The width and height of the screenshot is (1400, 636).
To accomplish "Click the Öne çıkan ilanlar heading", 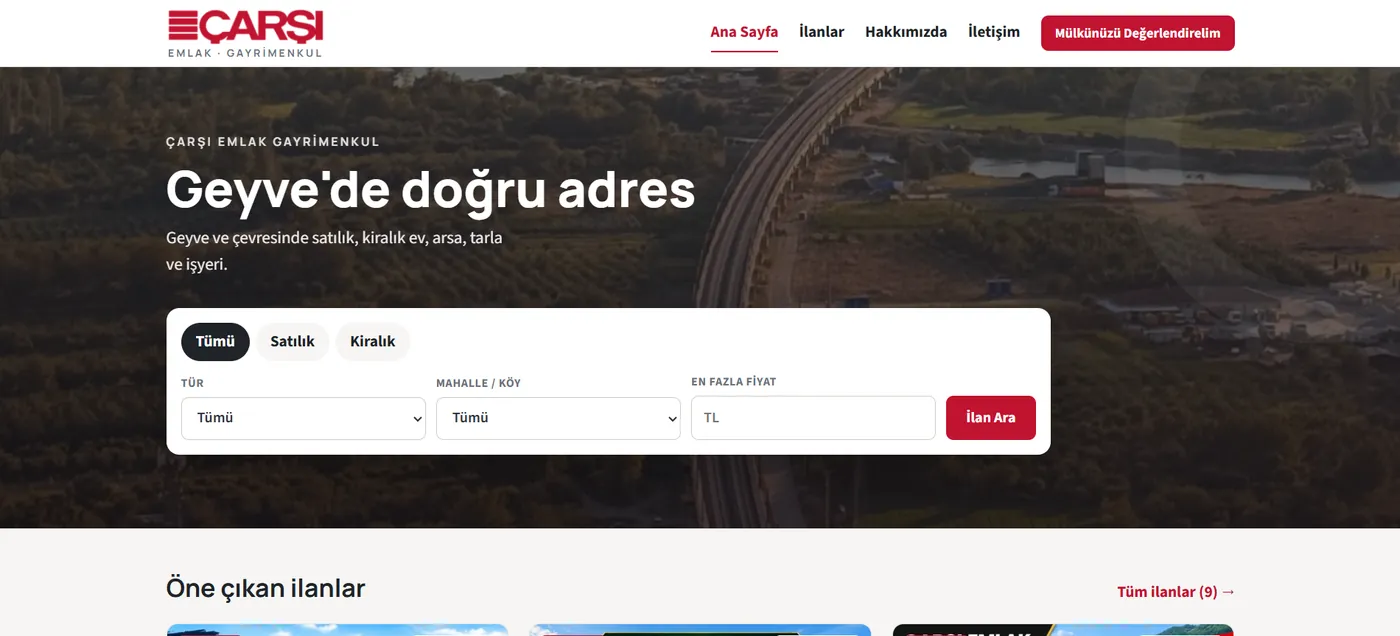I will pyautogui.click(x=266, y=588).
